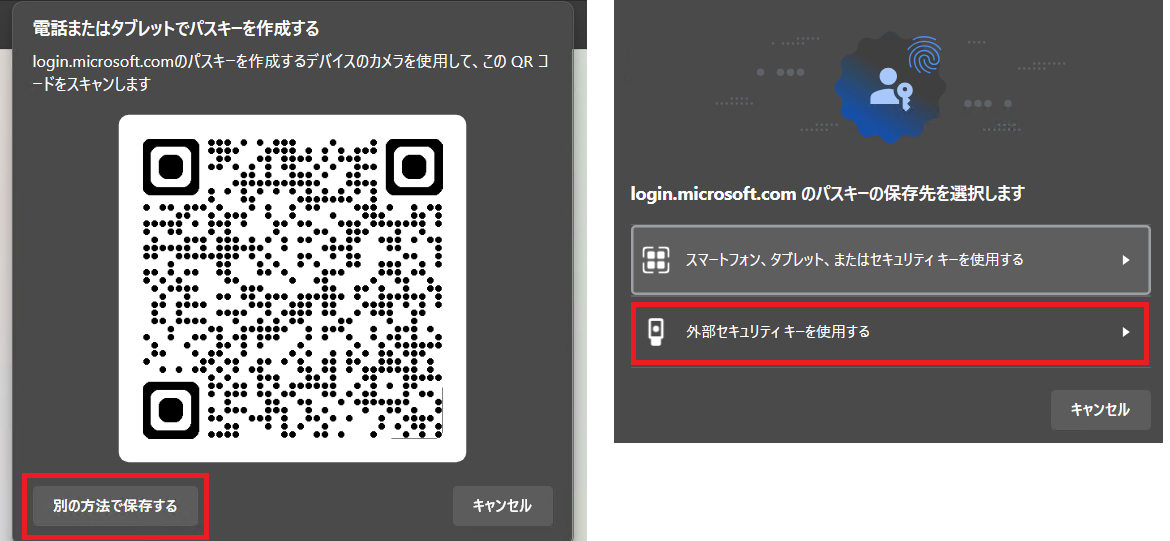Click the passkey fingerprint illustration

click(x=888, y=87)
